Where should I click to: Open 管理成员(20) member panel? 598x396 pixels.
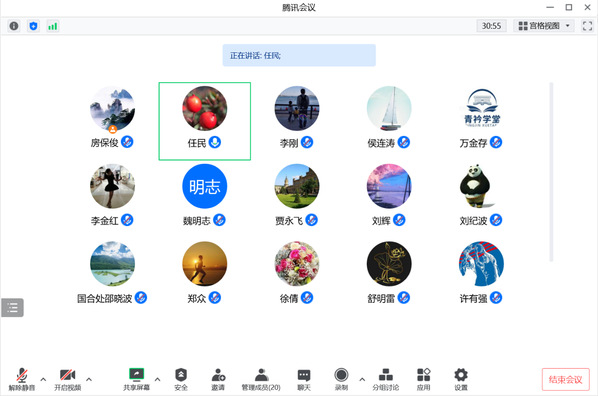[261, 379]
